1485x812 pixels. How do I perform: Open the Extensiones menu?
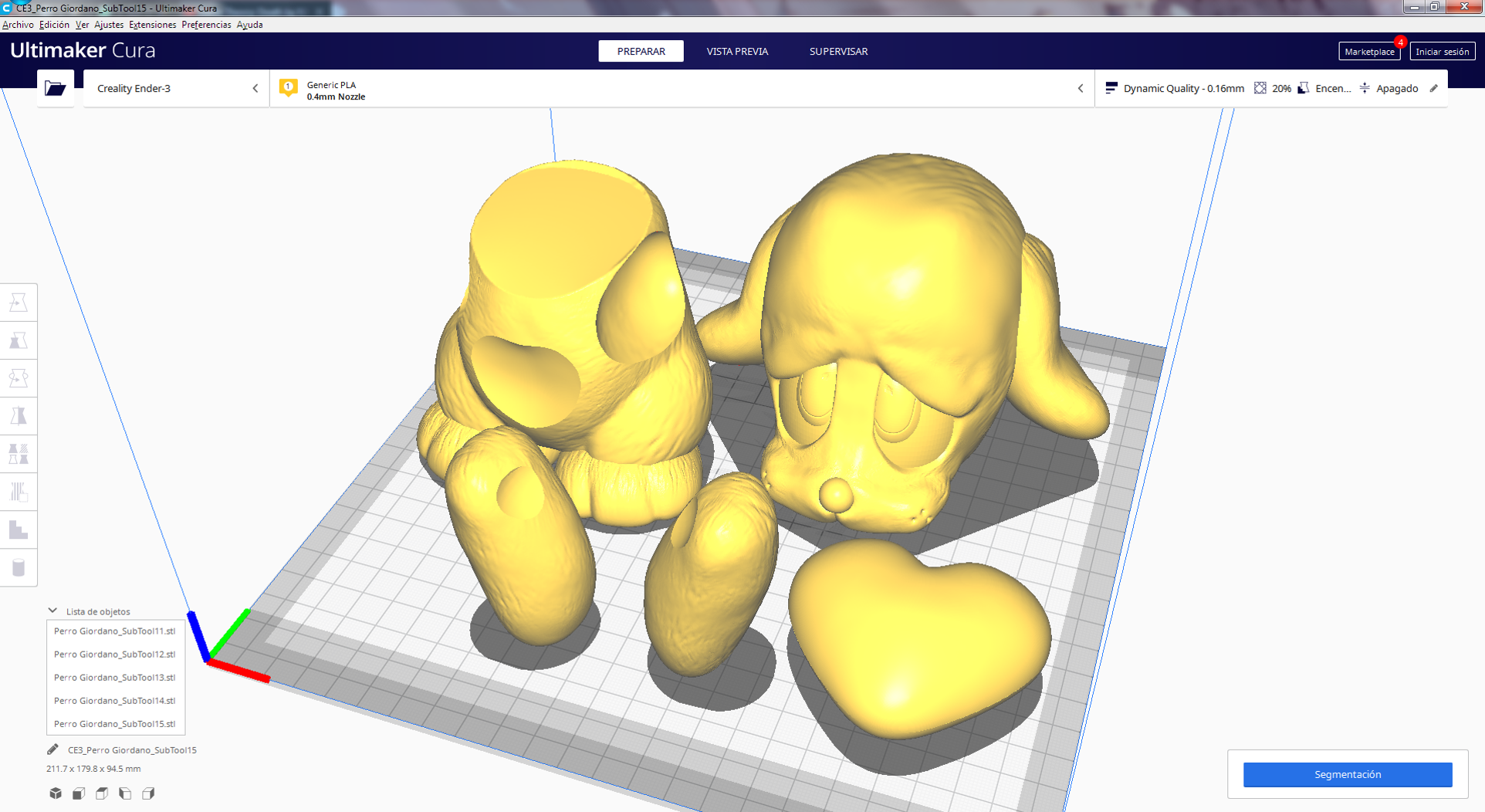coord(152,24)
